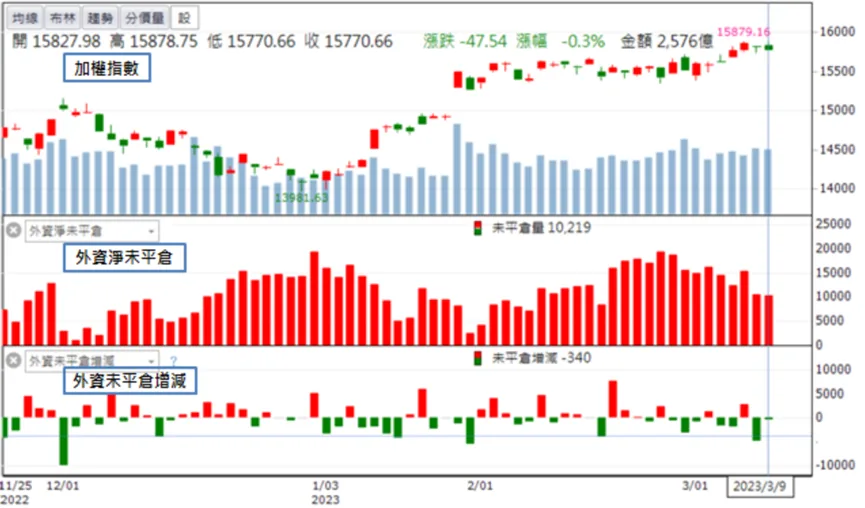Click the 14500 price axis label
Image resolution: width=865 pixels, height=508 pixels.
click(x=836, y=149)
